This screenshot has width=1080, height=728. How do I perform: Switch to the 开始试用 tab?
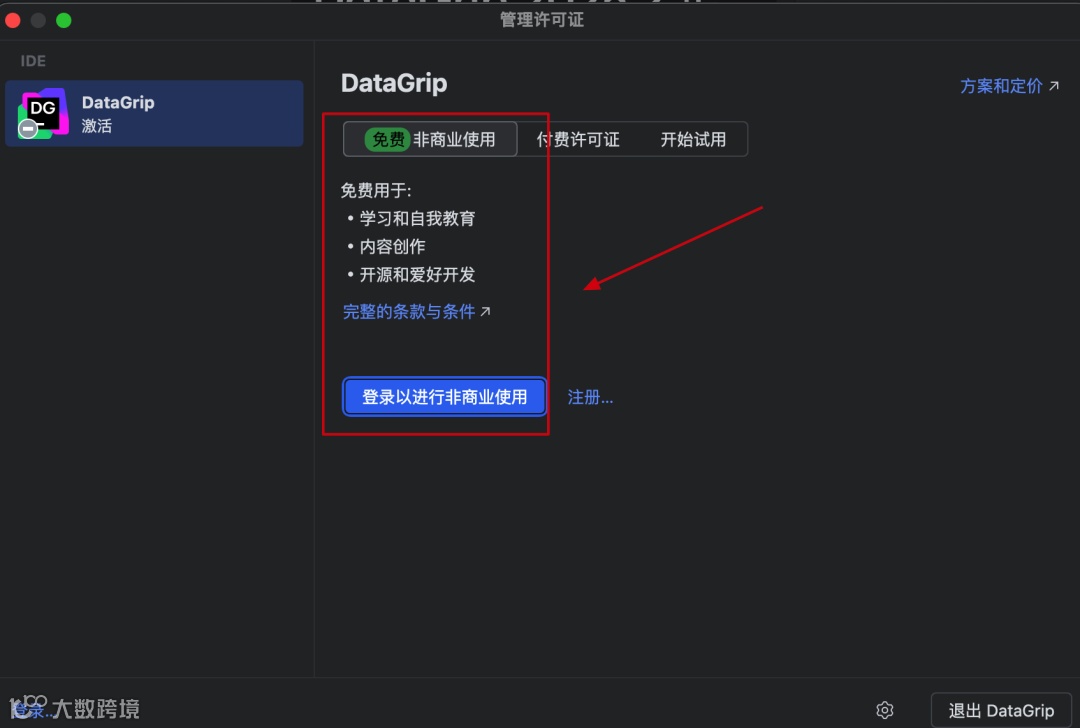[x=693, y=139]
